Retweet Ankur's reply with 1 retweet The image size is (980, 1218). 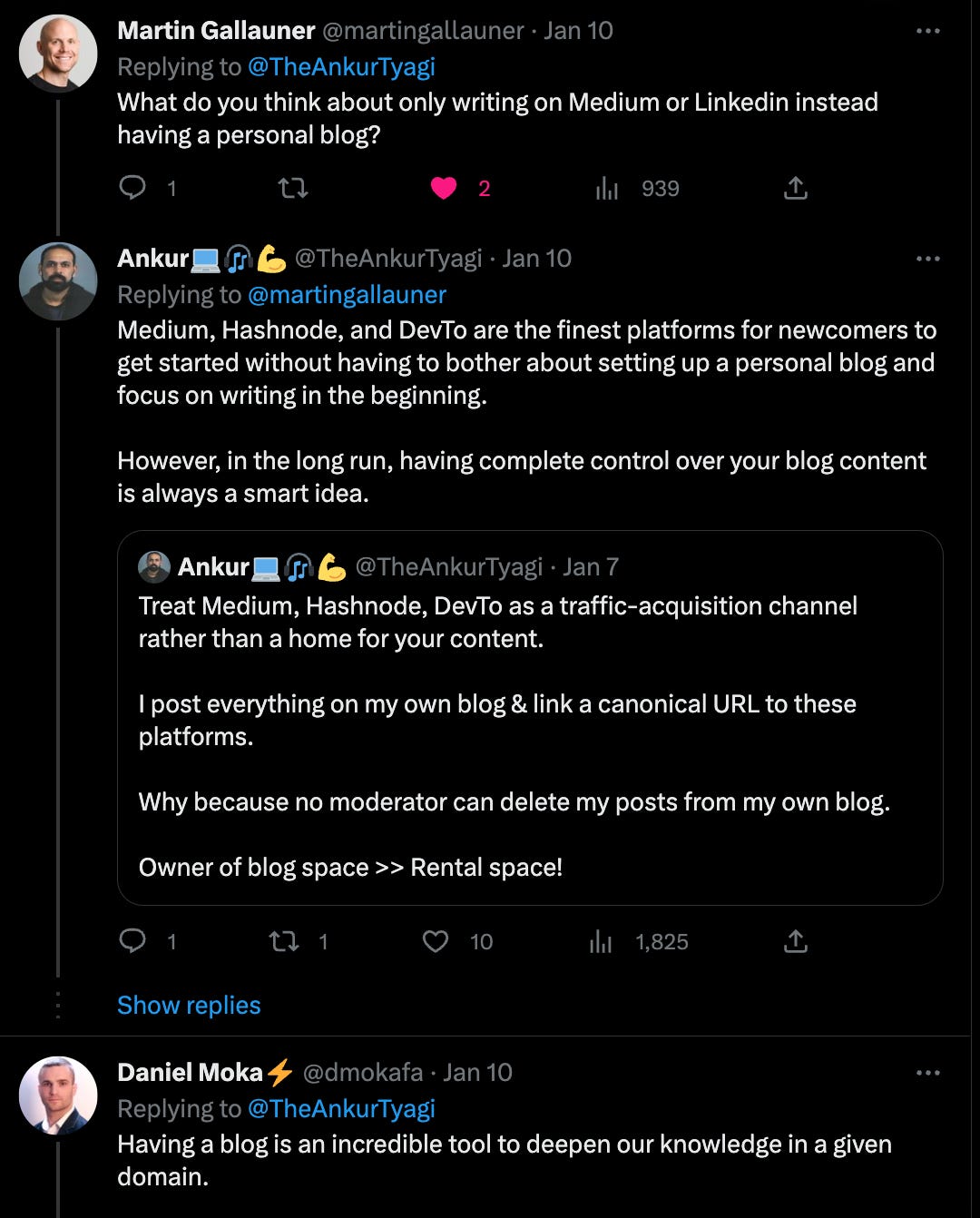point(285,941)
